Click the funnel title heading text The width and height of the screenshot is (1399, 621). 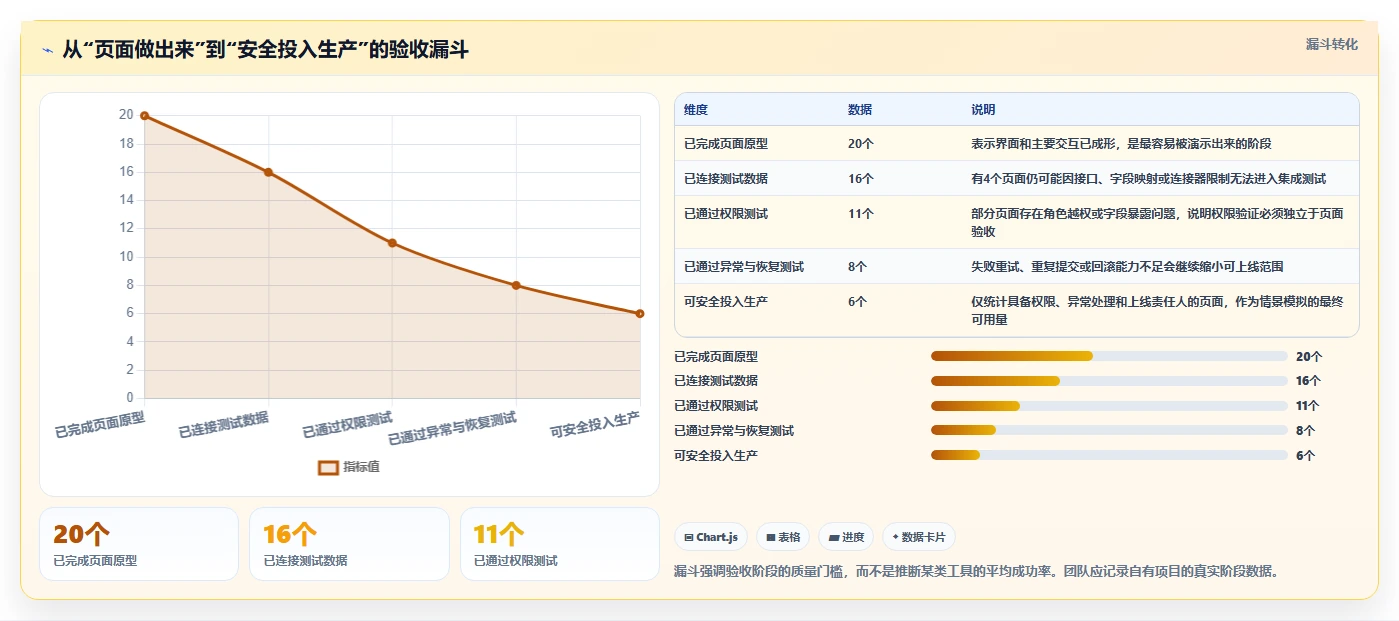coord(265,50)
